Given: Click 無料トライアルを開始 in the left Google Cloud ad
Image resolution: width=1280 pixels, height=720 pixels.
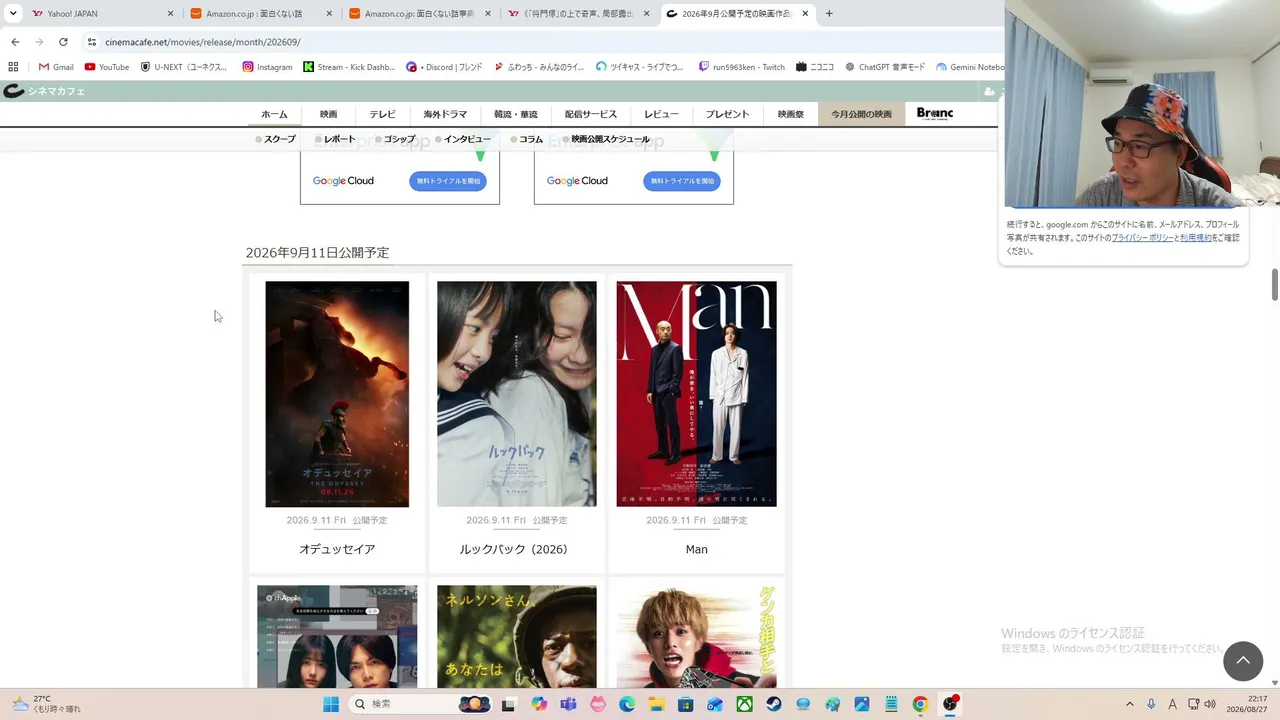Looking at the screenshot, I should click(x=448, y=181).
